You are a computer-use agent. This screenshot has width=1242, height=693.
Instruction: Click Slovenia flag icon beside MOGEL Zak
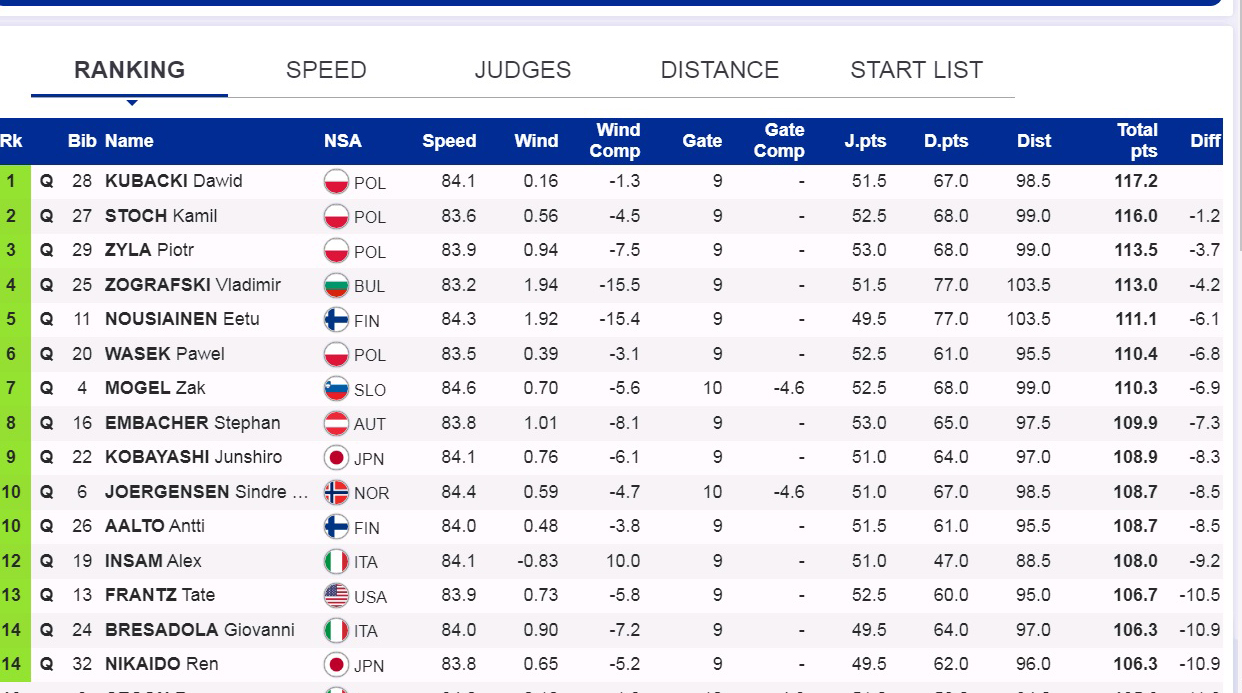coord(336,389)
